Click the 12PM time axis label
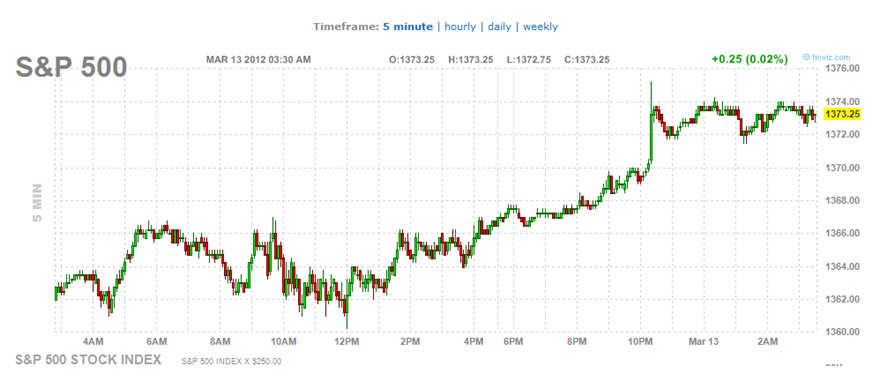The height and width of the screenshot is (392, 887). (346, 342)
